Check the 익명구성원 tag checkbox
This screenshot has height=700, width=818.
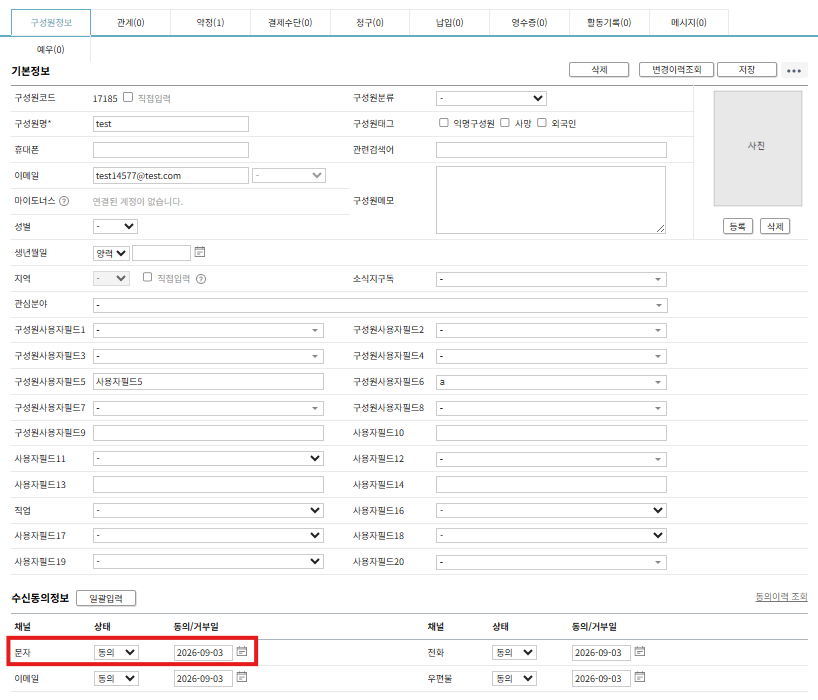443,123
